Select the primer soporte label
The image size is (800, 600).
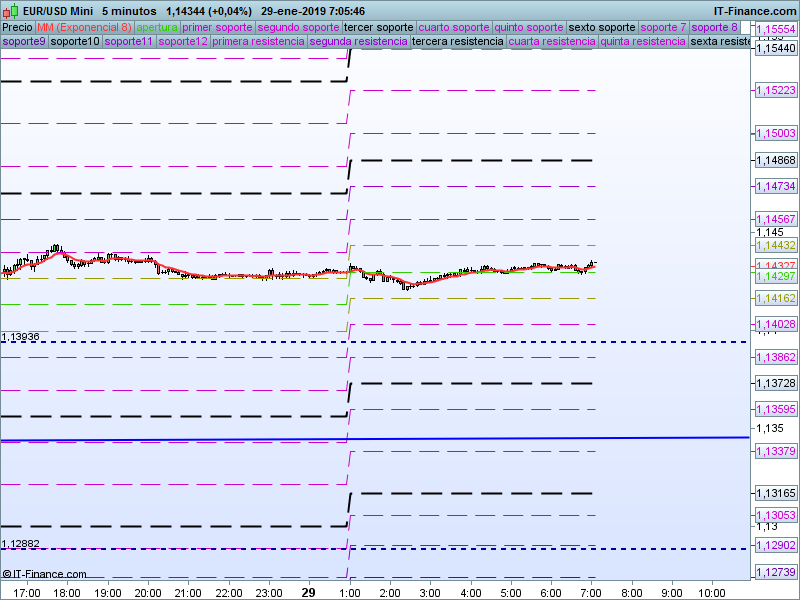point(218,27)
